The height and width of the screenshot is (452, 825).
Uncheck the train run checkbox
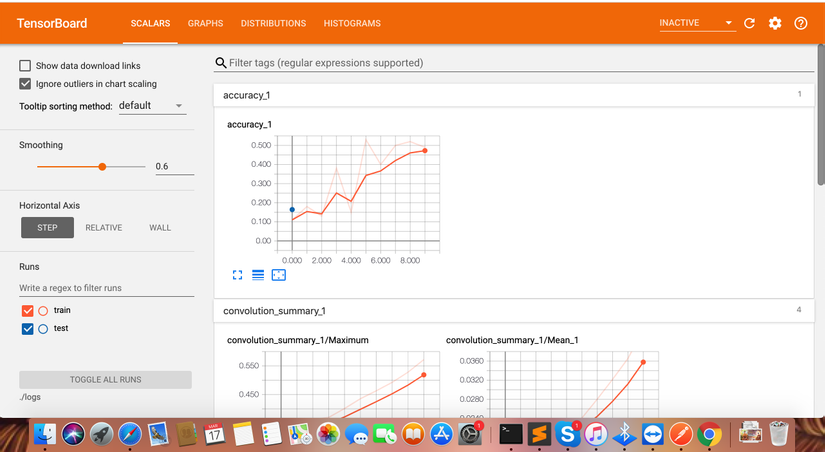(x=27, y=311)
